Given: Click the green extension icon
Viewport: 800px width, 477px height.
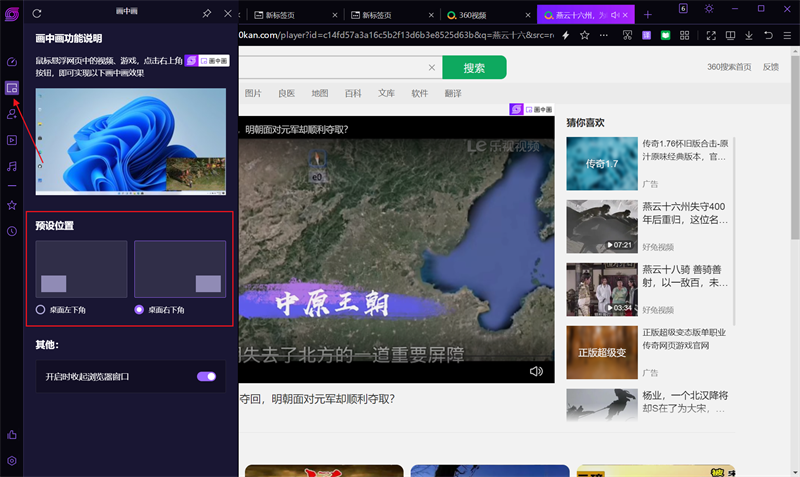Looking at the screenshot, I should point(665,35).
